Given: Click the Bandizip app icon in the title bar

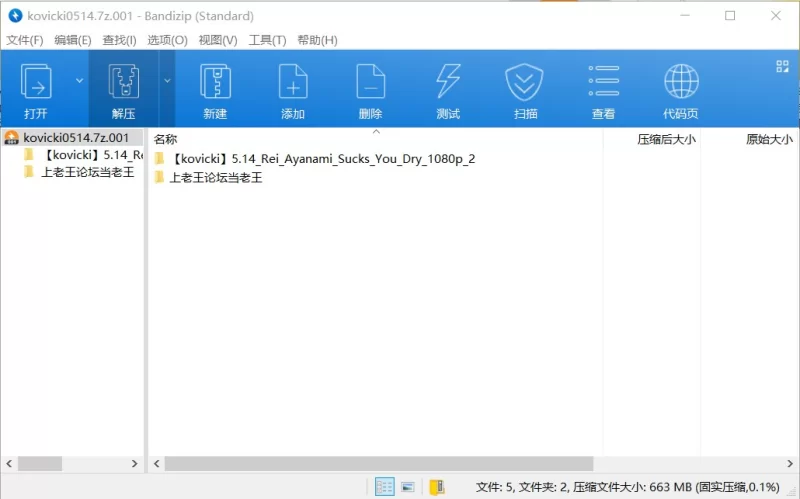Looking at the screenshot, I should (15, 16).
